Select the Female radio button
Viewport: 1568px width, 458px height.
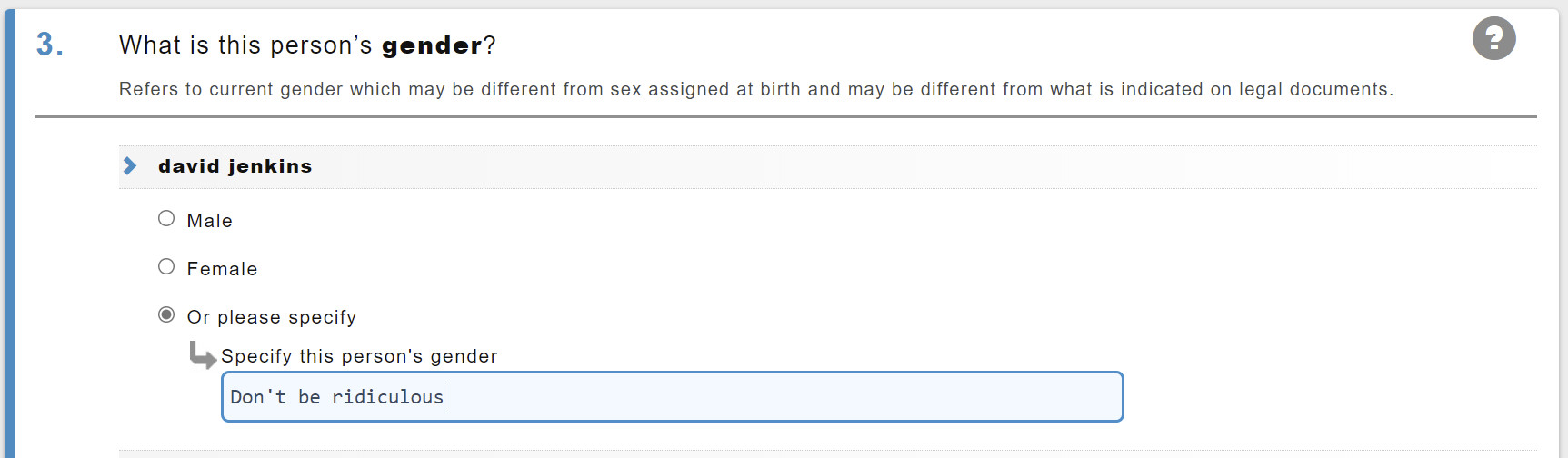pos(166,266)
